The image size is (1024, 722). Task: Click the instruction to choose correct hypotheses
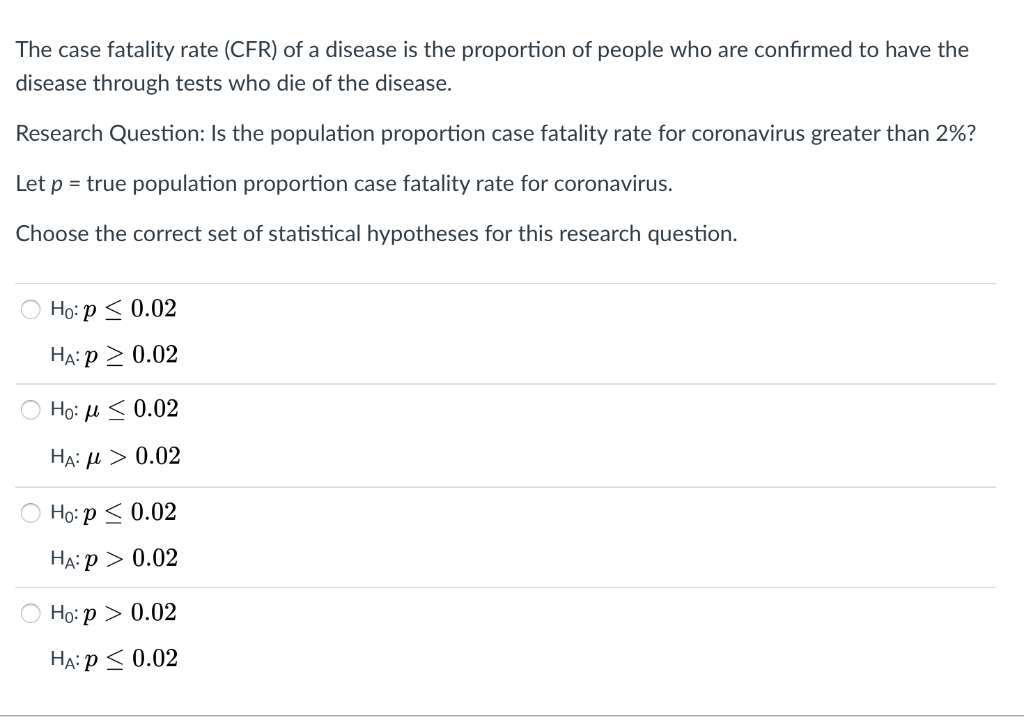(376, 233)
